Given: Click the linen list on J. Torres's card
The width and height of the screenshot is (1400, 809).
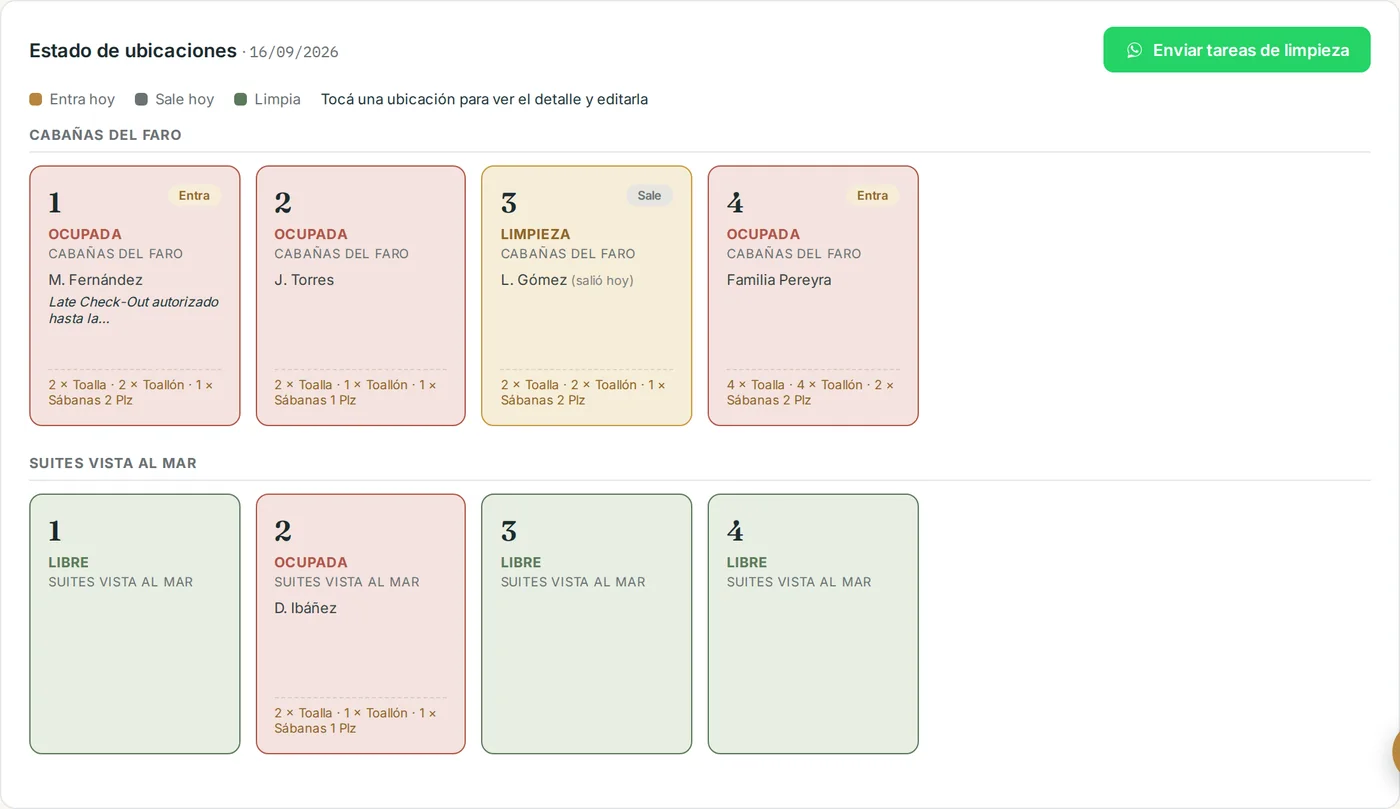Looking at the screenshot, I should pos(356,392).
